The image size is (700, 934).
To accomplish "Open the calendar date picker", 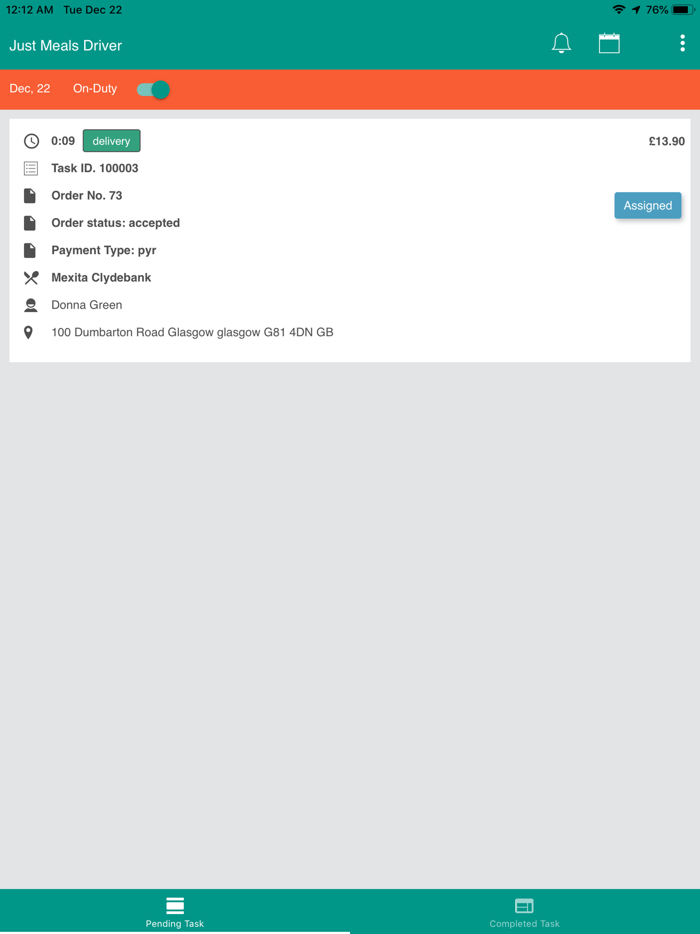I will click(x=609, y=43).
